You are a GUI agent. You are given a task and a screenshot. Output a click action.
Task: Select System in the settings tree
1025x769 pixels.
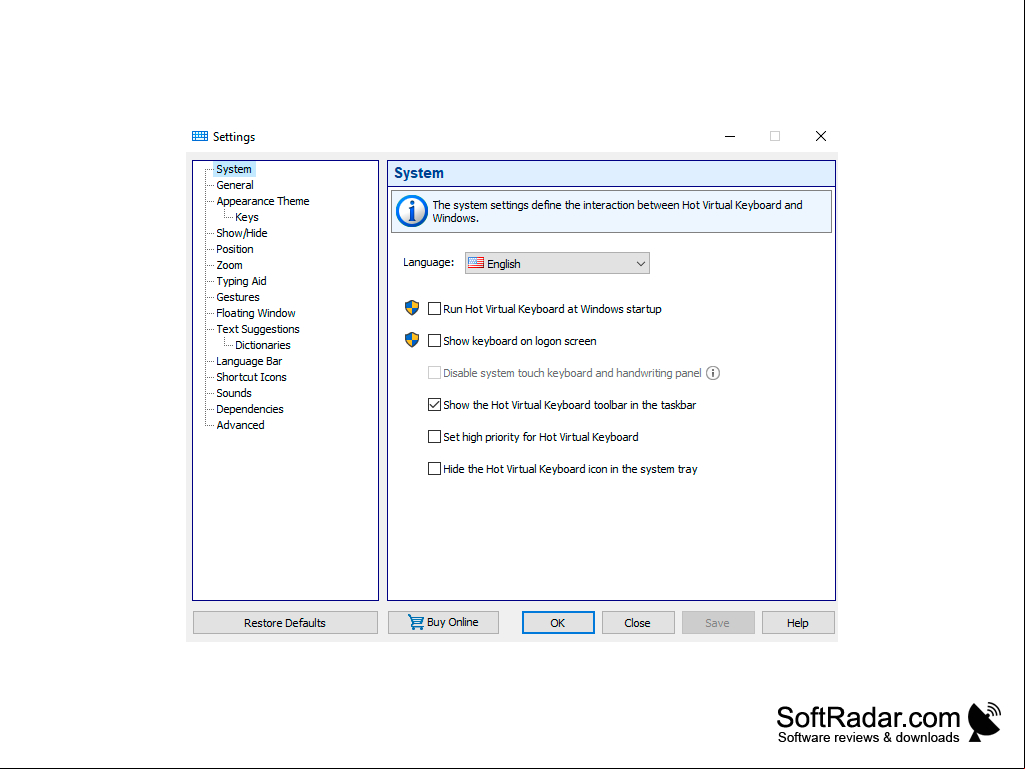[x=234, y=169]
